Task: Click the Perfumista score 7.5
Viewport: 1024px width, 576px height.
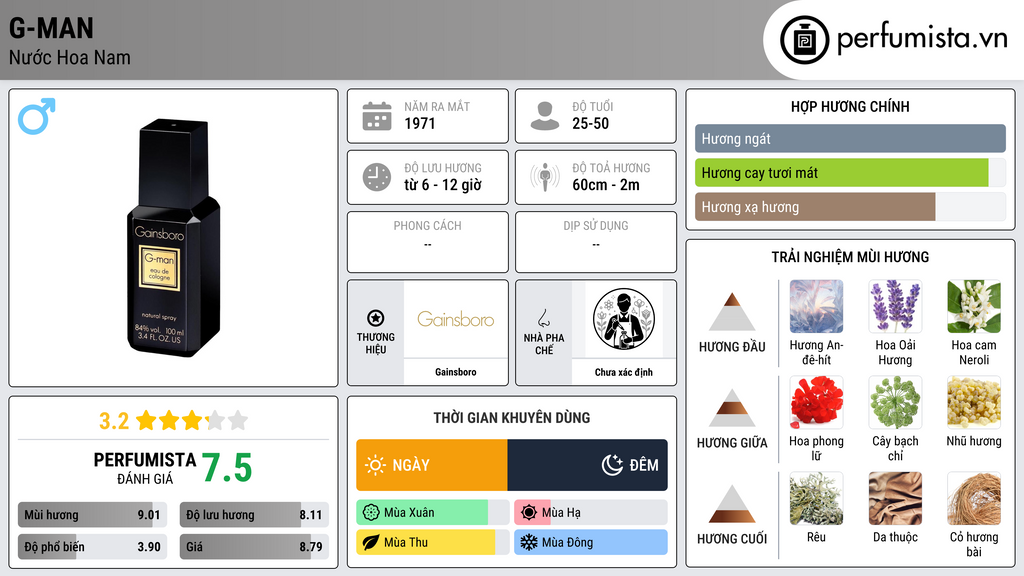Action: point(227,468)
